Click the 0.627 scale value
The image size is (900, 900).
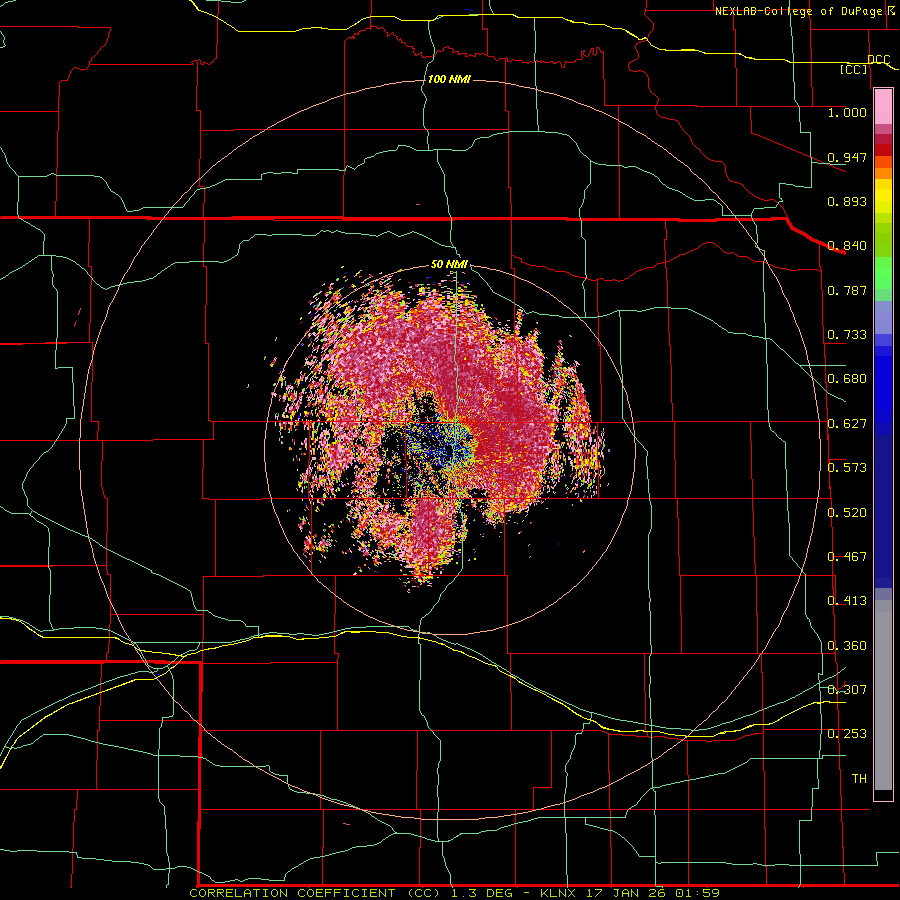847,424
